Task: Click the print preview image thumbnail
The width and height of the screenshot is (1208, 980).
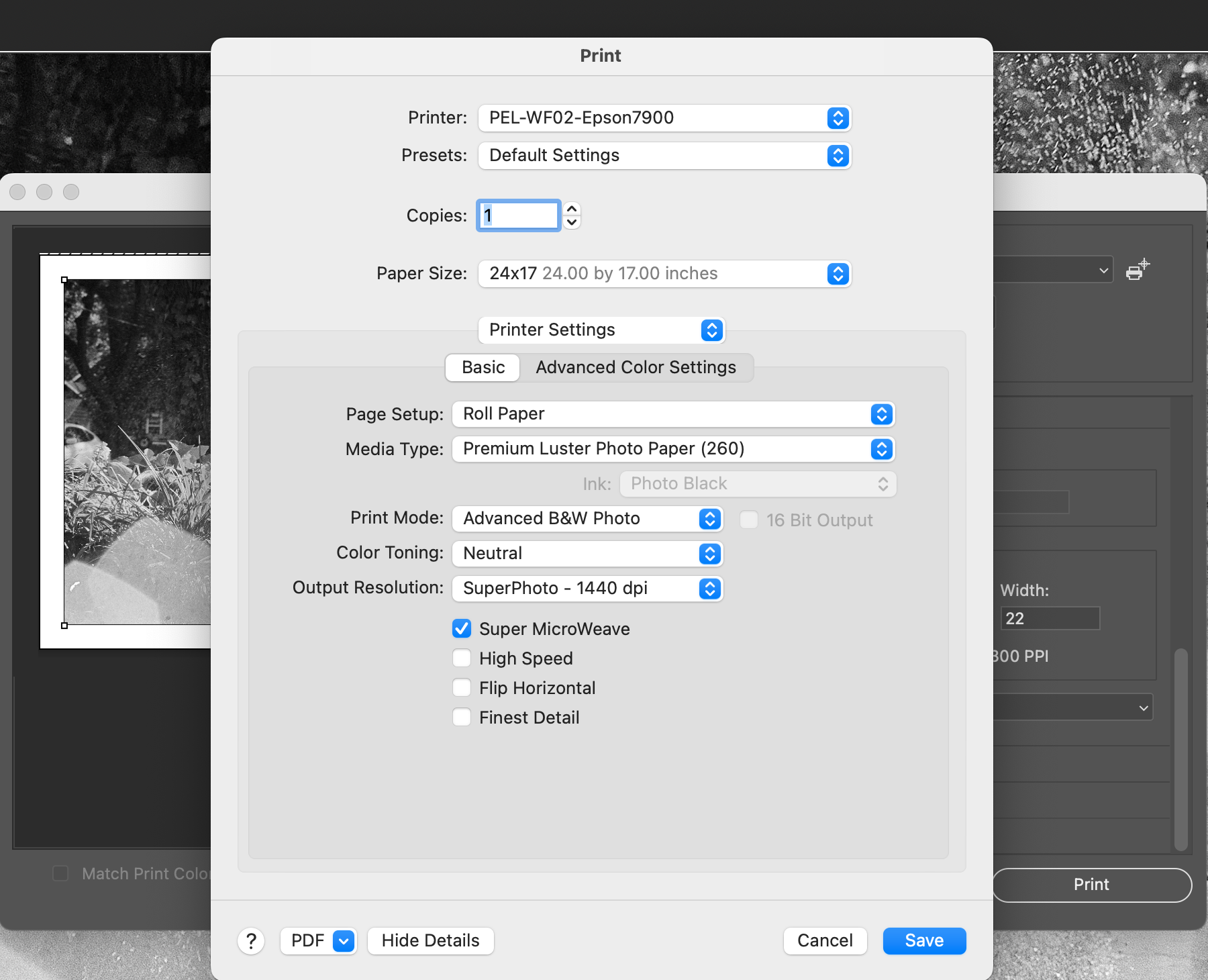Action: pyautogui.click(x=138, y=452)
